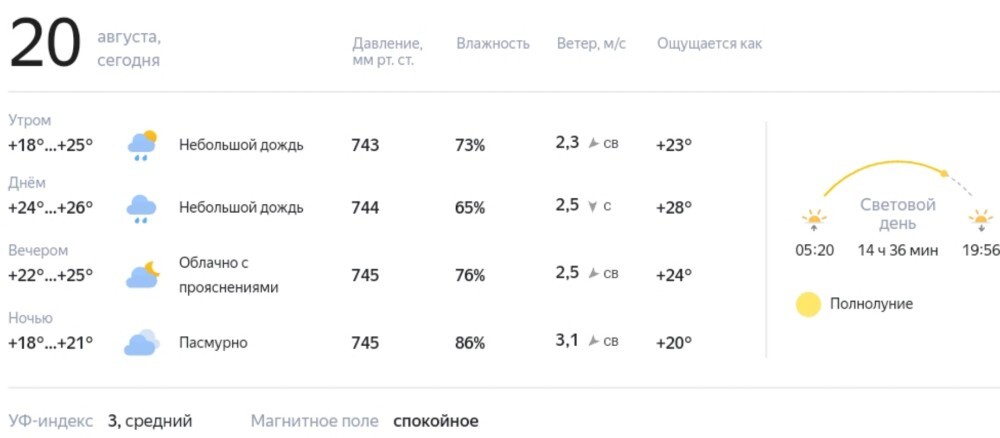Click the yellow full moon icon

(x=808, y=304)
